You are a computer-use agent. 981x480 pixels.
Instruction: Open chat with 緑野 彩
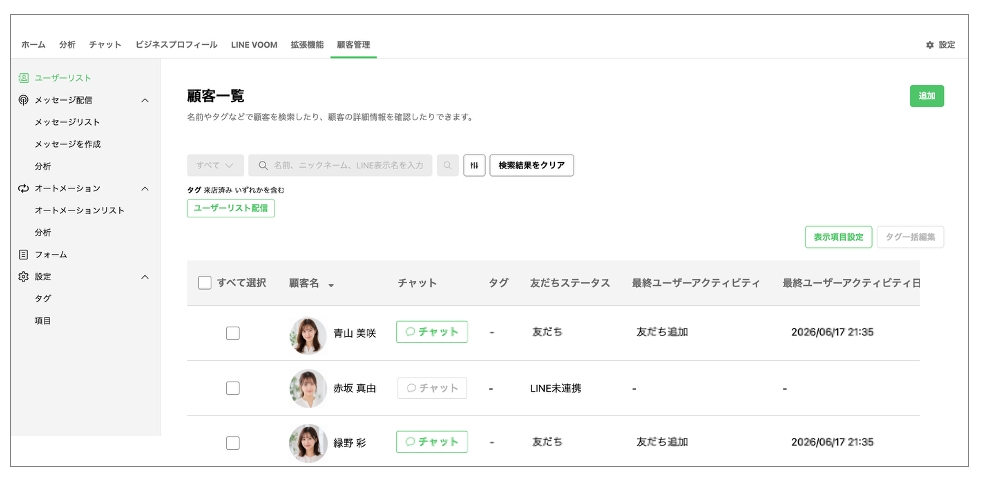[432, 442]
